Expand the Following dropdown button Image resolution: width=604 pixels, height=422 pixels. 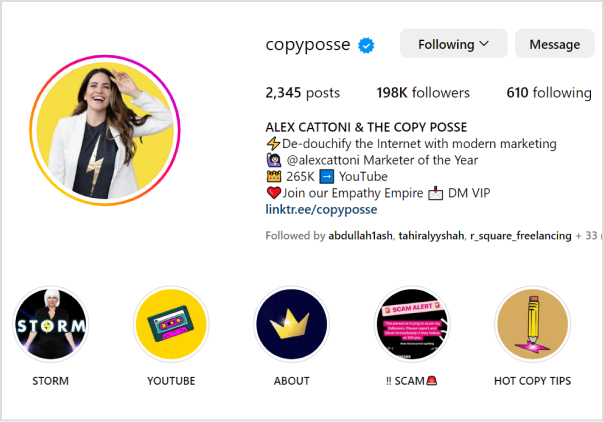(x=453, y=44)
